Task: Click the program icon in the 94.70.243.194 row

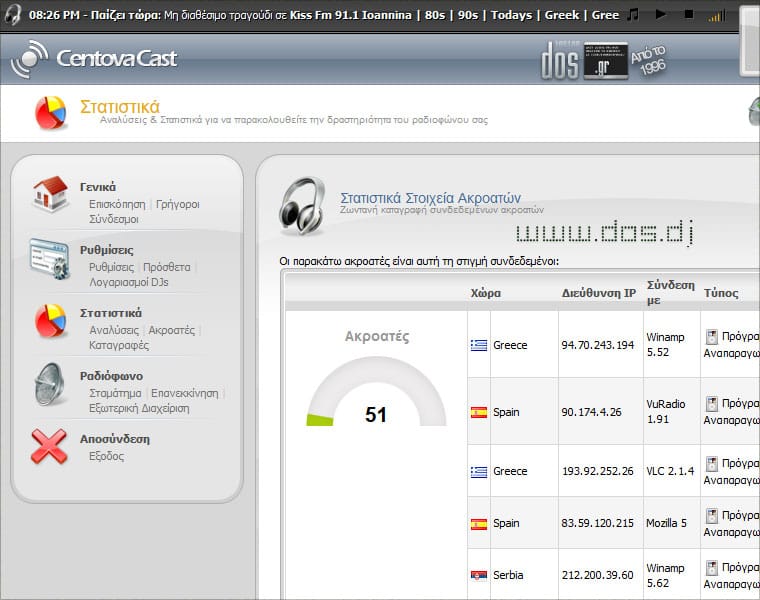Action: (x=712, y=337)
